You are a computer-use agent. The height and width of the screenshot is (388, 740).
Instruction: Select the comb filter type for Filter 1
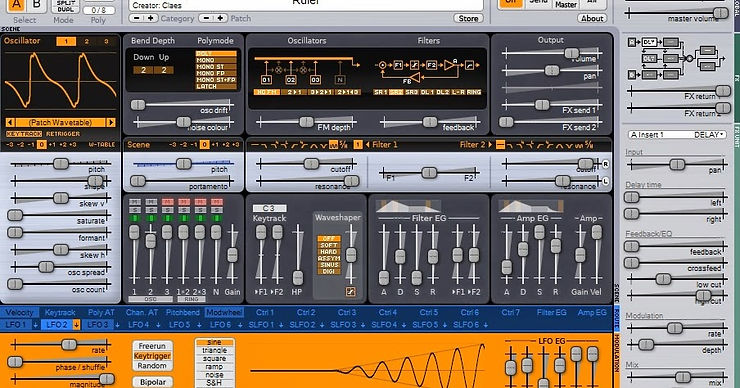point(333,145)
